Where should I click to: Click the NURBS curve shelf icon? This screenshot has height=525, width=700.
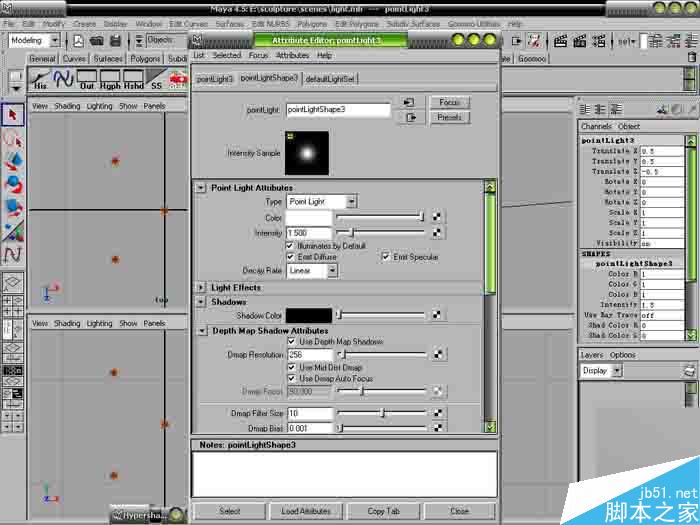(x=63, y=79)
